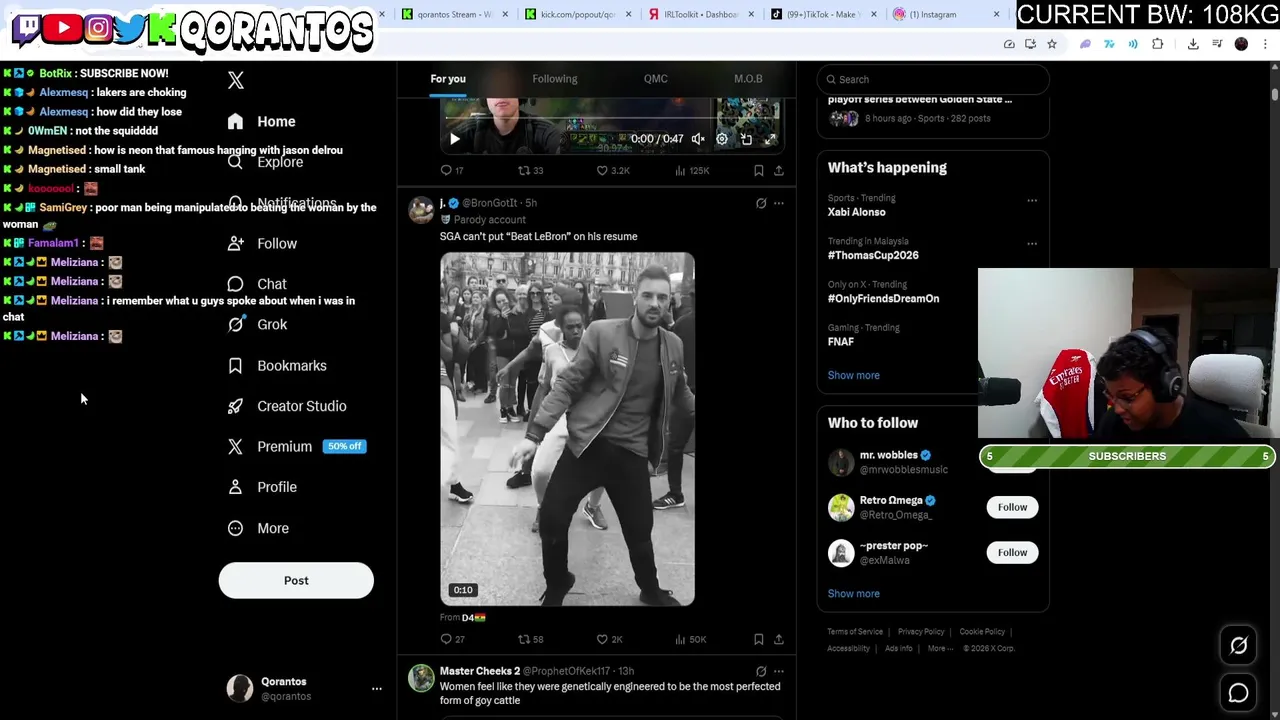Follow Retro Omega
The height and width of the screenshot is (720, 1280).
click(x=1012, y=507)
